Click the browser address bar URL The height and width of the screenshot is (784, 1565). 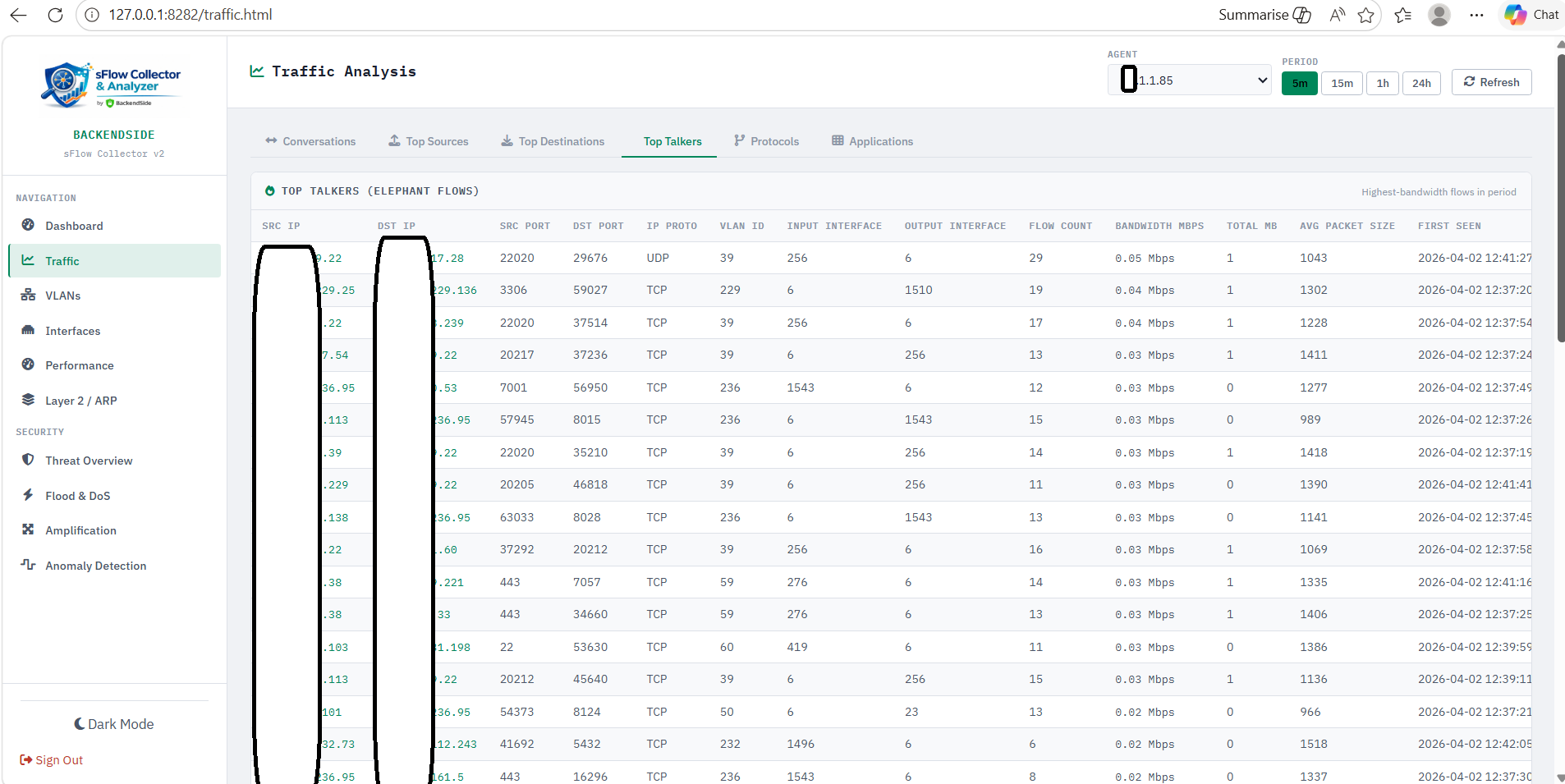190,15
